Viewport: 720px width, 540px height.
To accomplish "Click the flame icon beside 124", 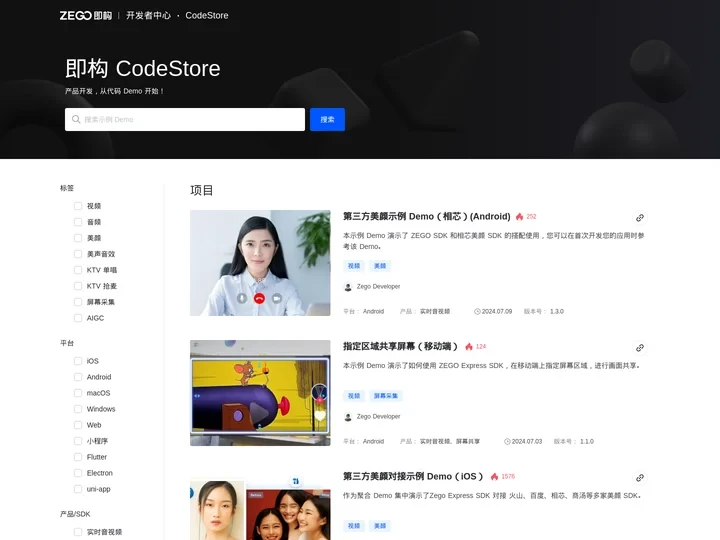I will [x=469, y=346].
